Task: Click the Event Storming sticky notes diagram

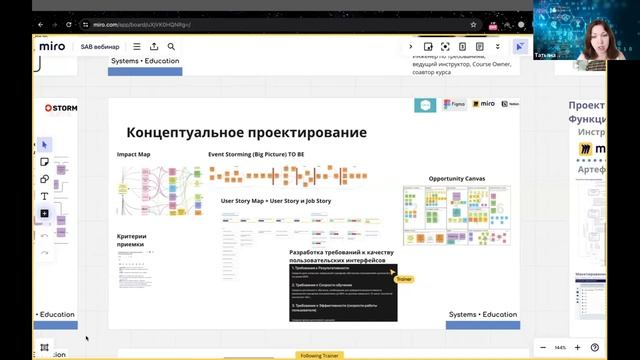Action: (288, 176)
